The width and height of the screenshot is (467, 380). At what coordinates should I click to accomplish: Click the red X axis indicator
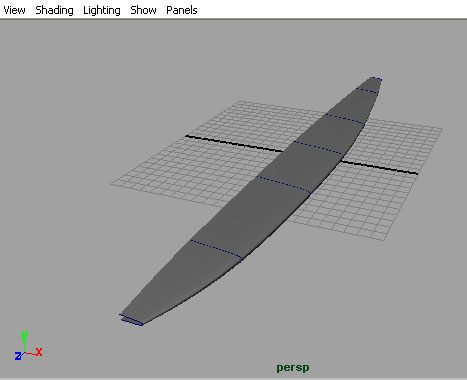39,352
